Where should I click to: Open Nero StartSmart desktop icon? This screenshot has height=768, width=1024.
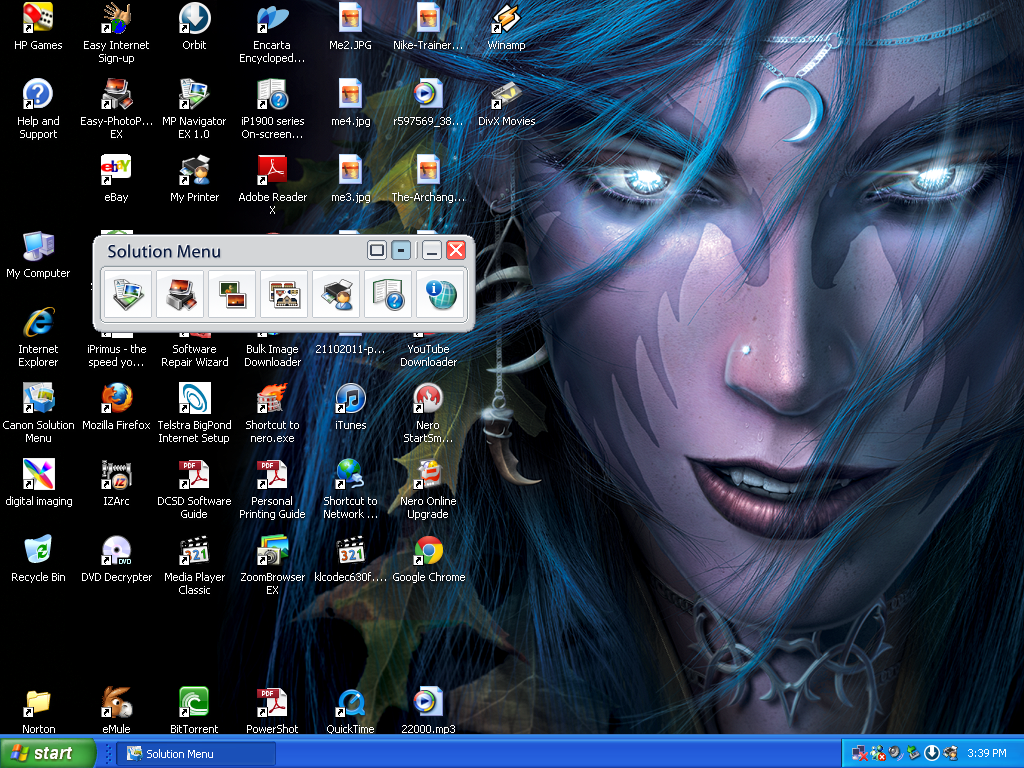[x=428, y=413]
